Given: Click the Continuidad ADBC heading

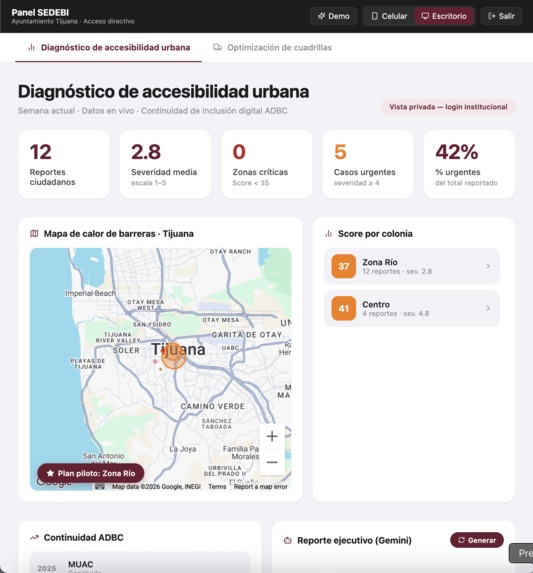Looking at the screenshot, I should click(84, 538).
